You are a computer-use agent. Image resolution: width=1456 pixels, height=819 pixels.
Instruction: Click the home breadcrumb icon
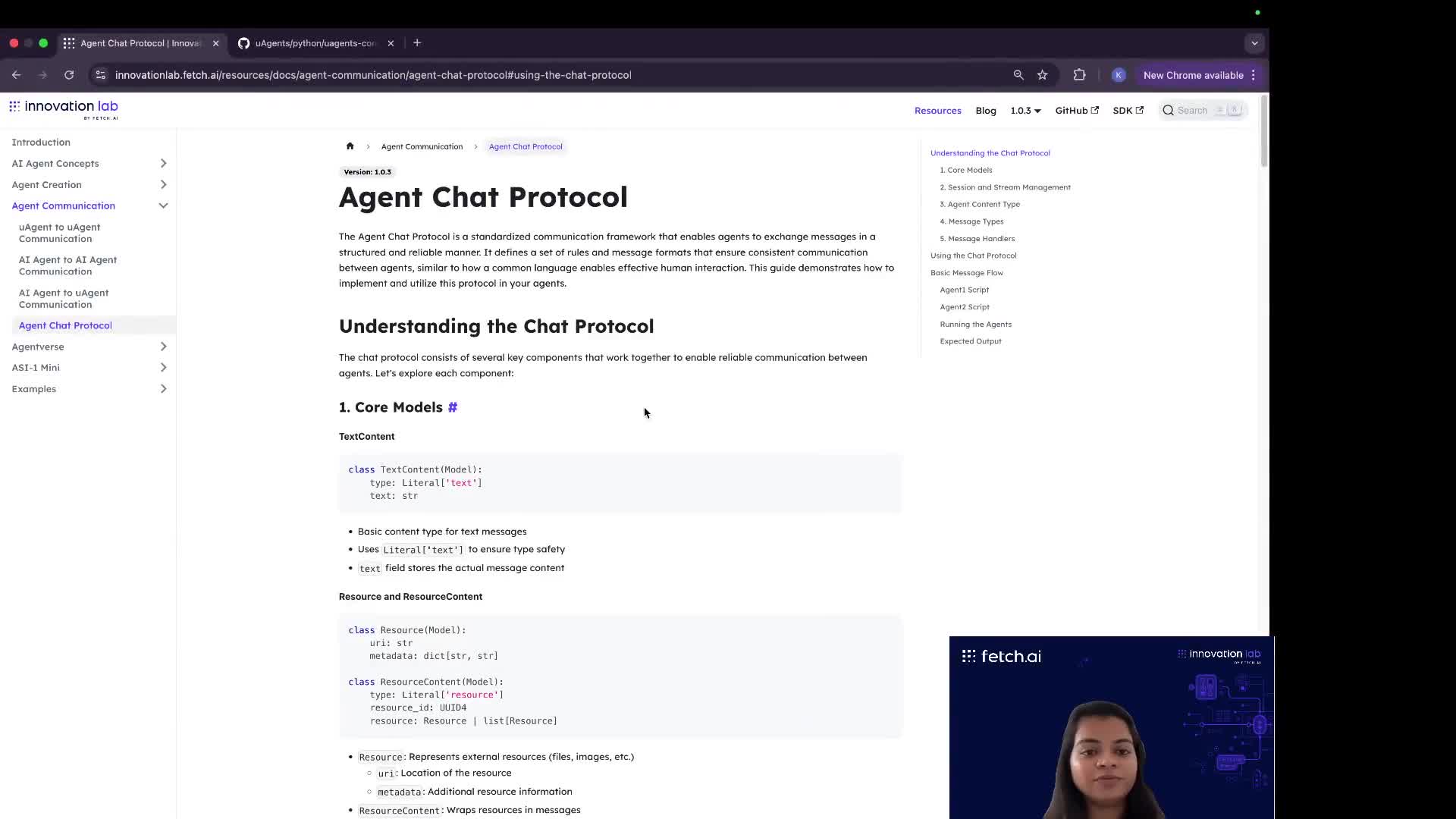pyautogui.click(x=350, y=146)
